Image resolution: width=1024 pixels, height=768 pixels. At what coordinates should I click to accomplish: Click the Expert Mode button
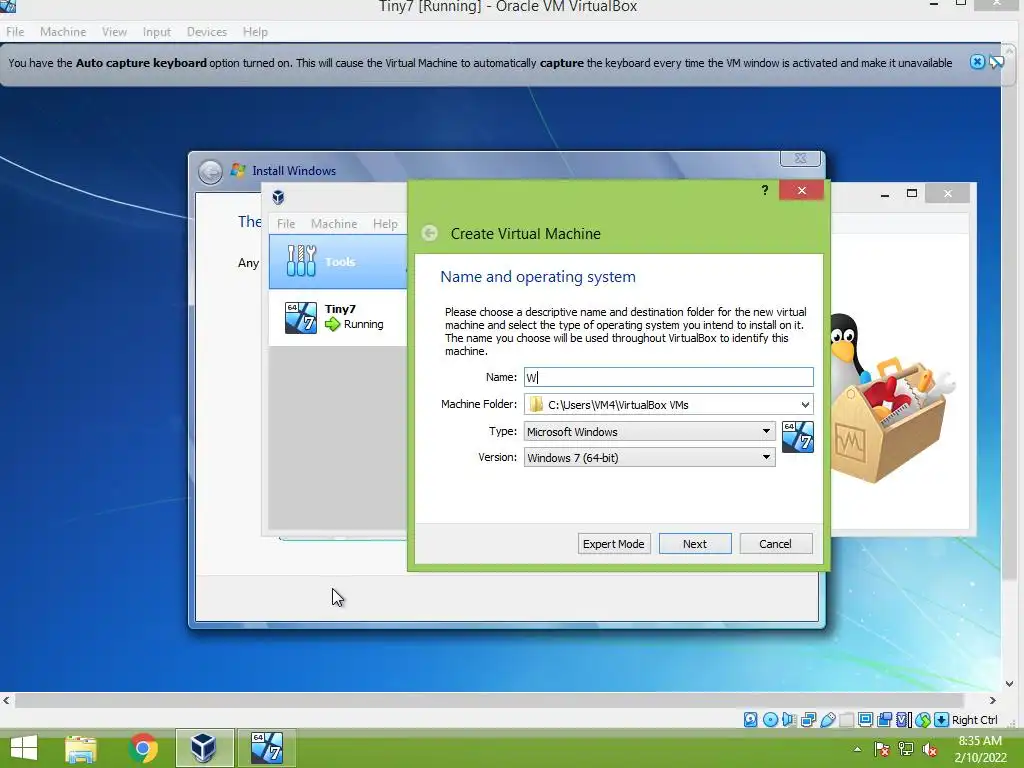pyautogui.click(x=613, y=544)
